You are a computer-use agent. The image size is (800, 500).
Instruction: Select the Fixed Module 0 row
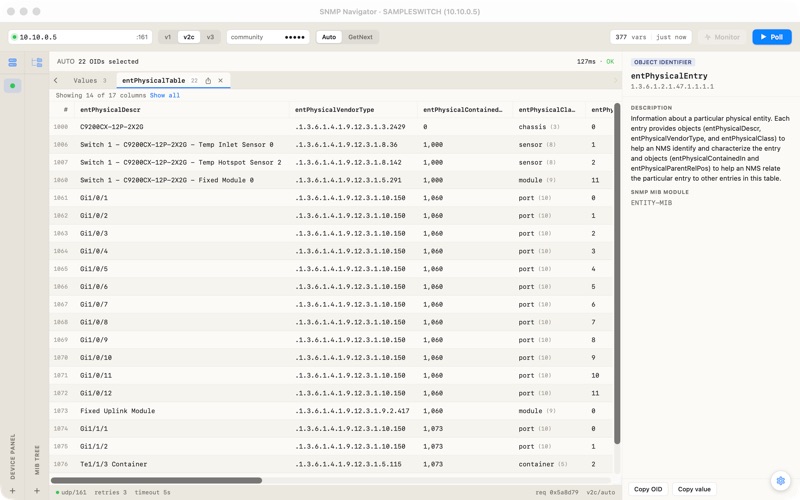pyautogui.click(x=332, y=180)
